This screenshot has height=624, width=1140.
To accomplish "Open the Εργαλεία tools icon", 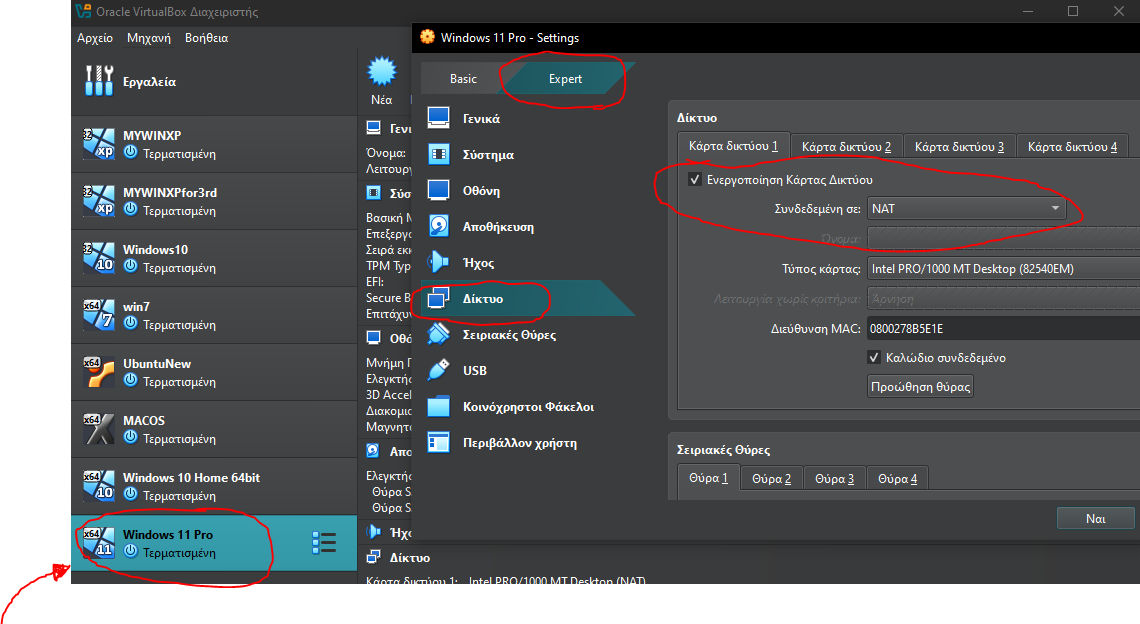I will pyautogui.click(x=99, y=81).
